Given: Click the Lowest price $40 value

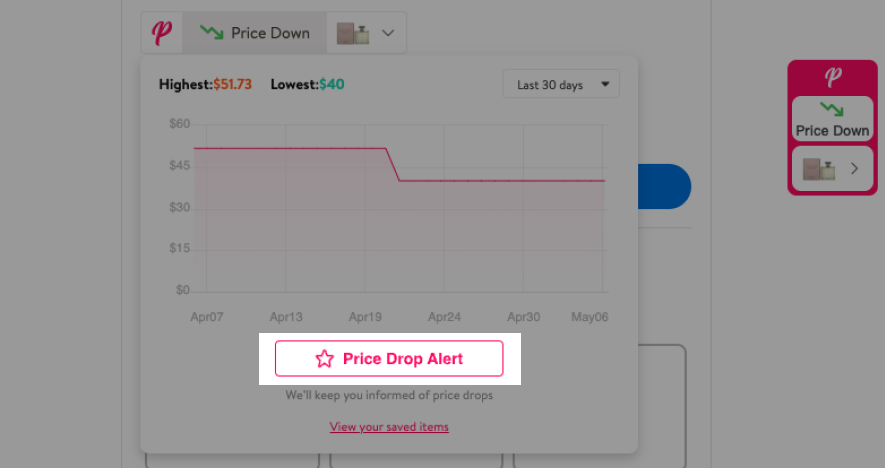Looking at the screenshot, I should pyautogui.click(x=332, y=84).
